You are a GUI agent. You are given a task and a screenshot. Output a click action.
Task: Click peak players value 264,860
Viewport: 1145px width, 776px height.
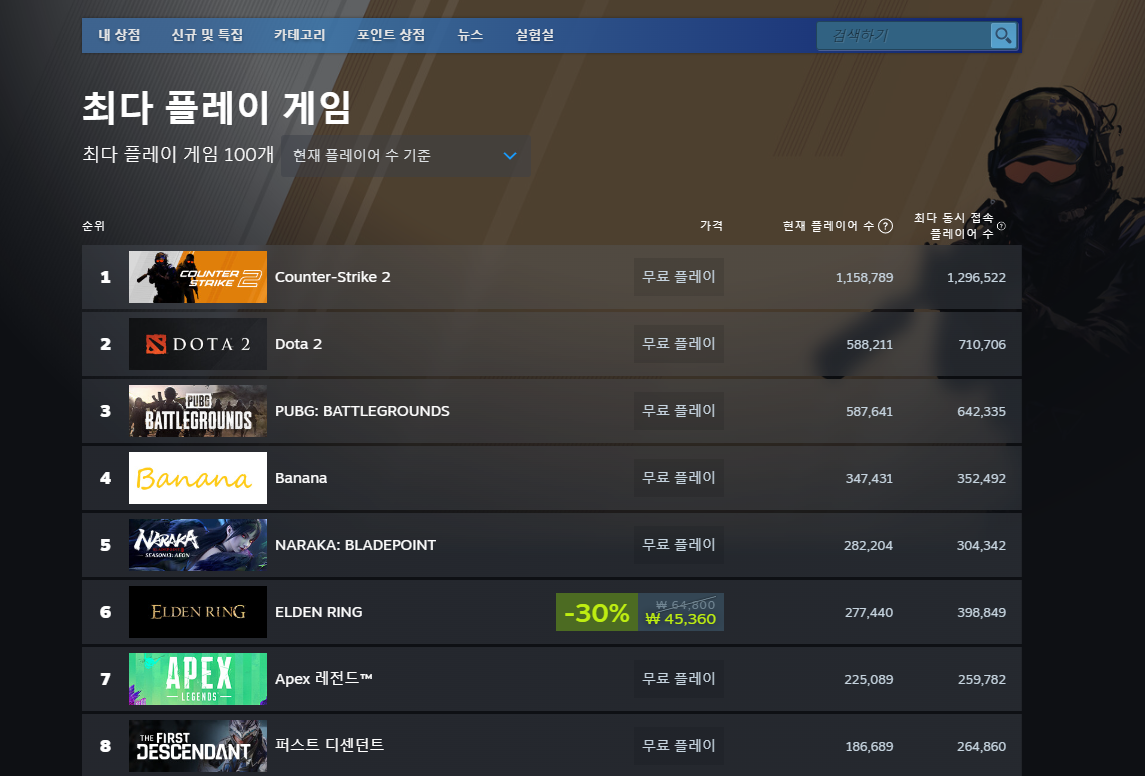pos(981,747)
